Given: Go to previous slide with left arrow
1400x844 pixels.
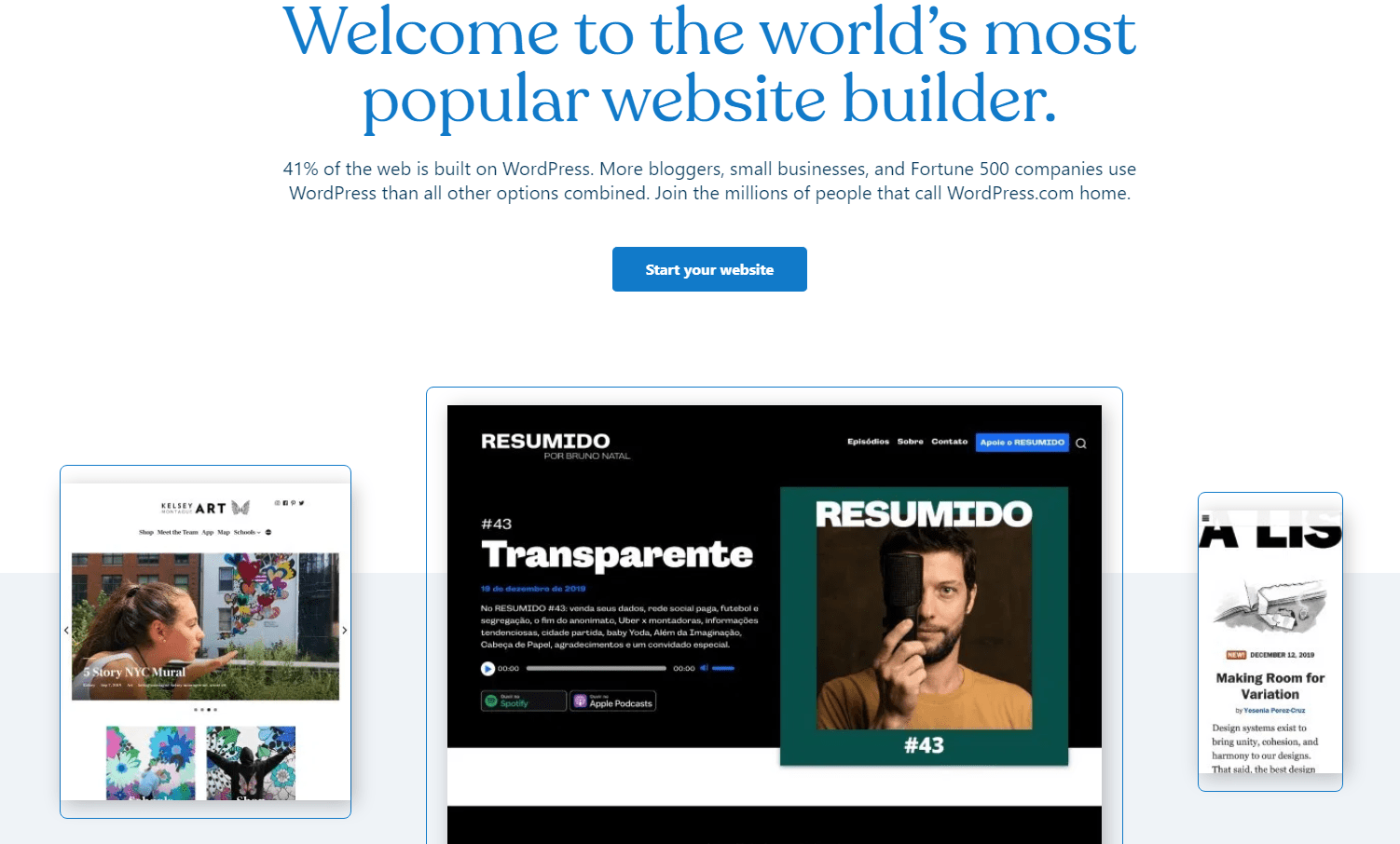Looking at the screenshot, I should [x=66, y=631].
